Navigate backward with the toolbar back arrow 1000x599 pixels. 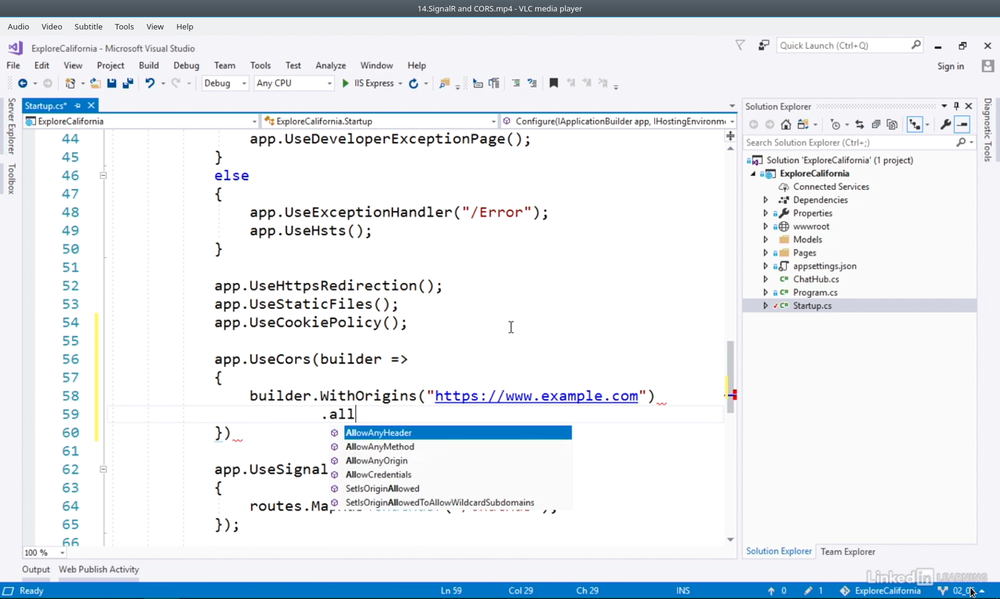(x=22, y=84)
